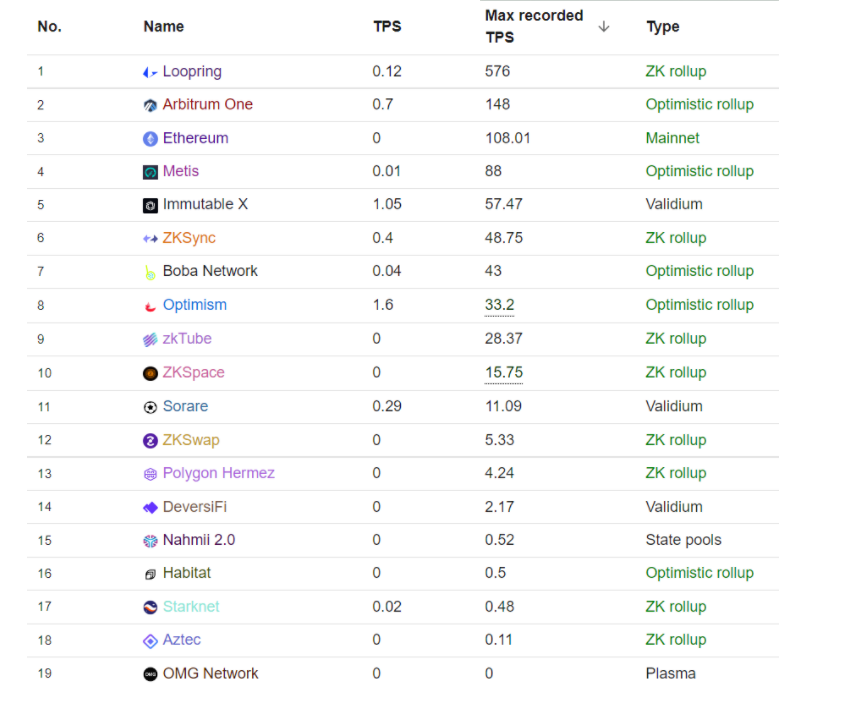Image resolution: width=848 pixels, height=705 pixels.
Task: Click the sort arrow beside Max recorded TPS
Action: pos(604,26)
